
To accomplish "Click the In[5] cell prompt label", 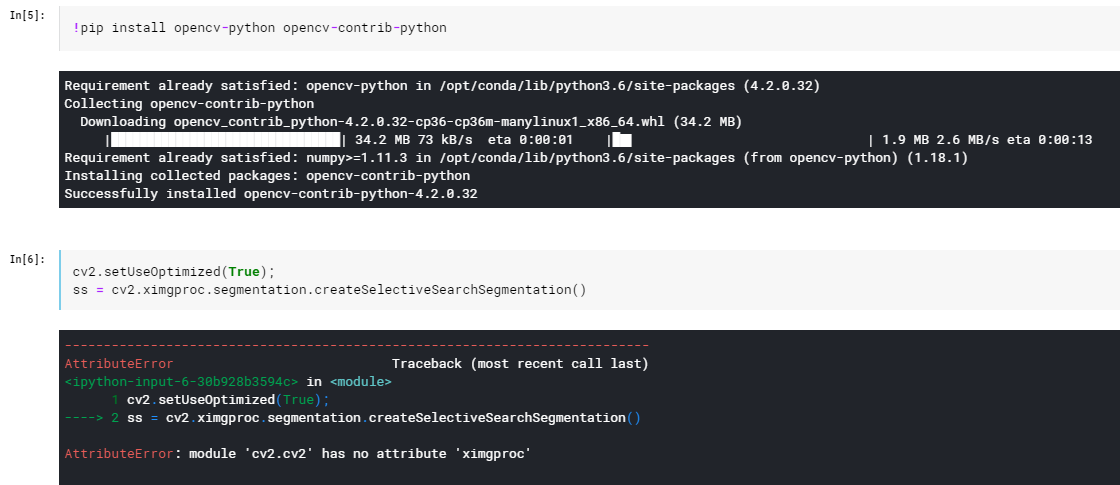I will click(x=27, y=16).
